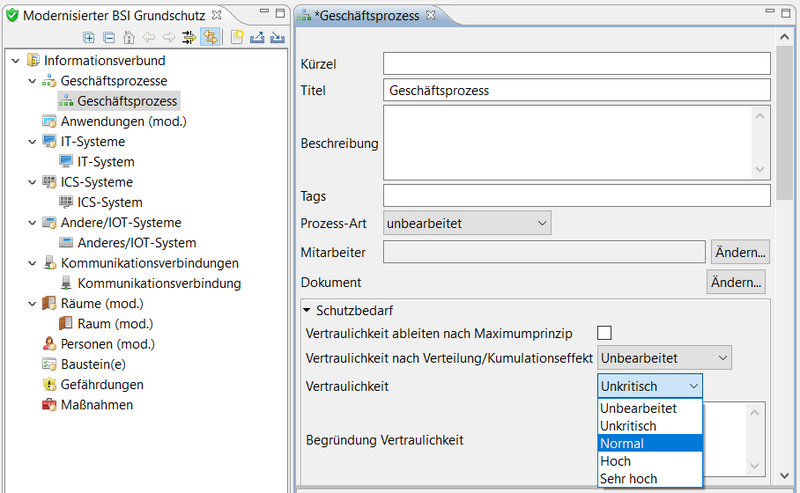
Task: Close the Modernisierter BSI Grundschutz view
Action: pyautogui.click(x=216, y=15)
